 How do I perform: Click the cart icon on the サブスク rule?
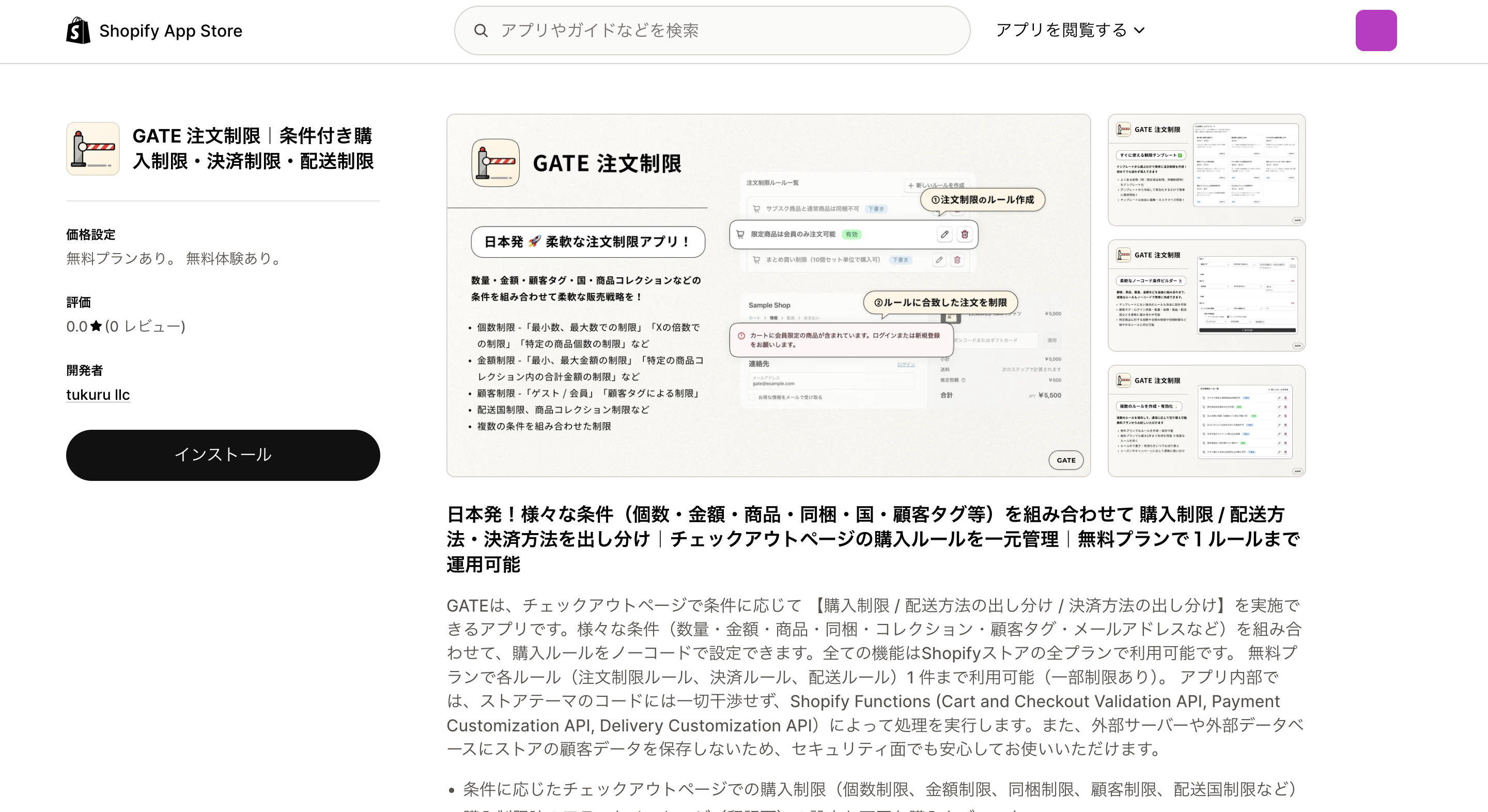757,209
